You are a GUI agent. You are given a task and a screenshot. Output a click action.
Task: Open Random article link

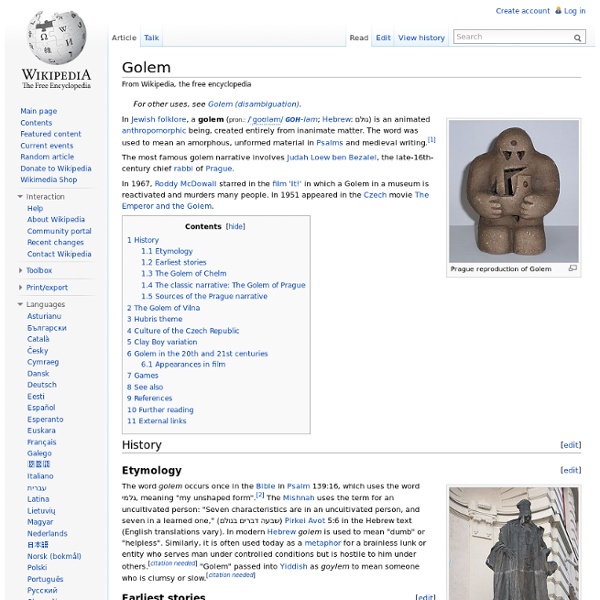pyautogui.click(x=47, y=157)
